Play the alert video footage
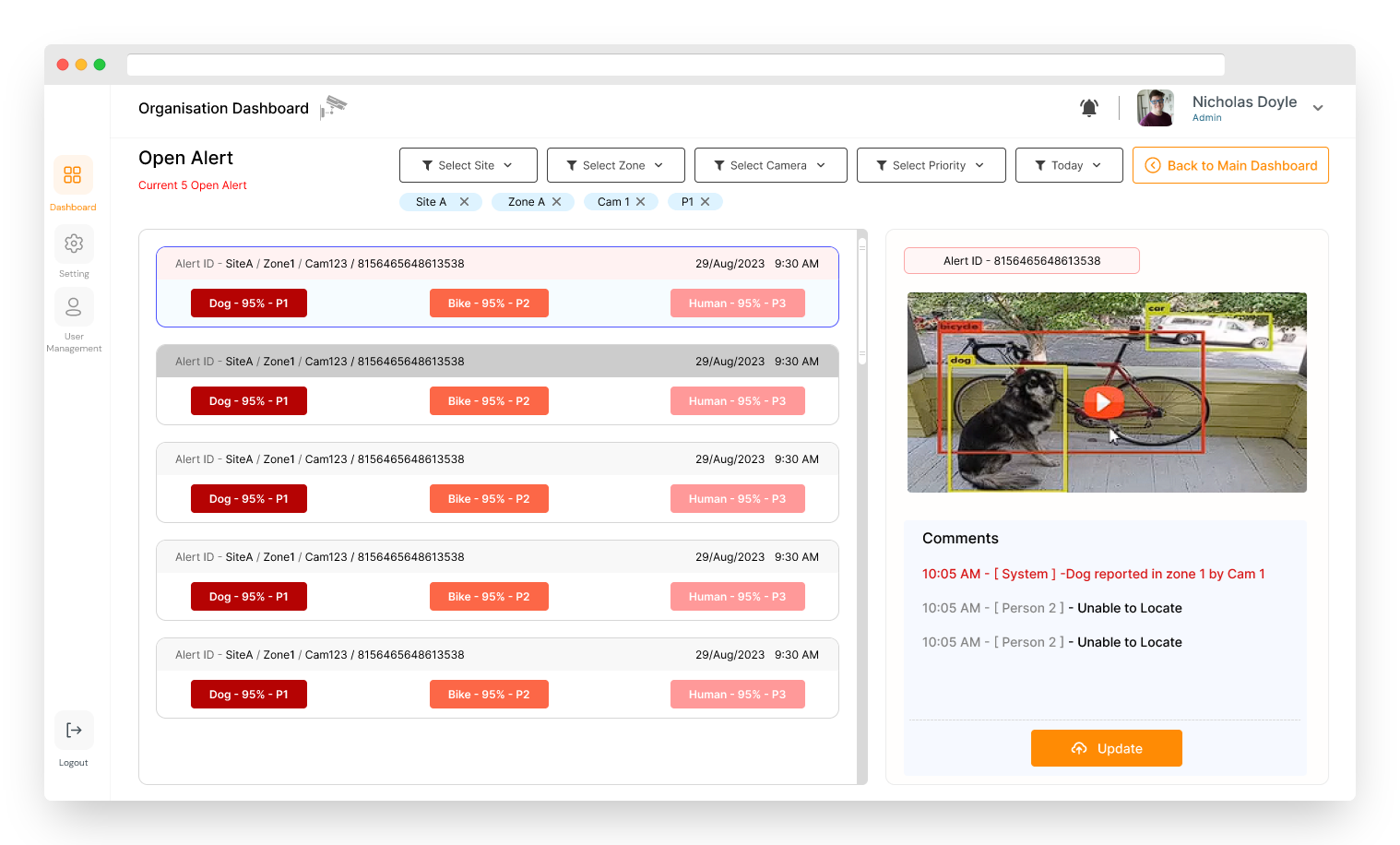1400x845 pixels. [x=1103, y=401]
